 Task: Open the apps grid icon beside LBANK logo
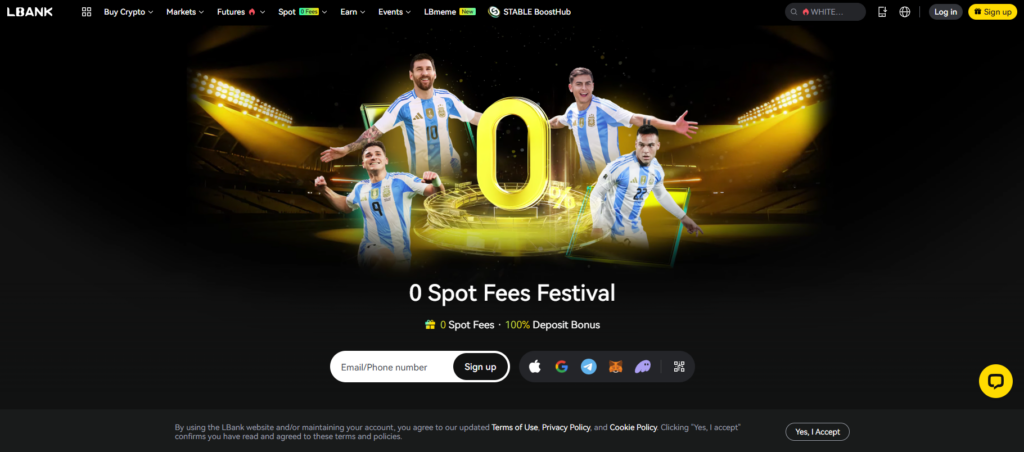86,12
